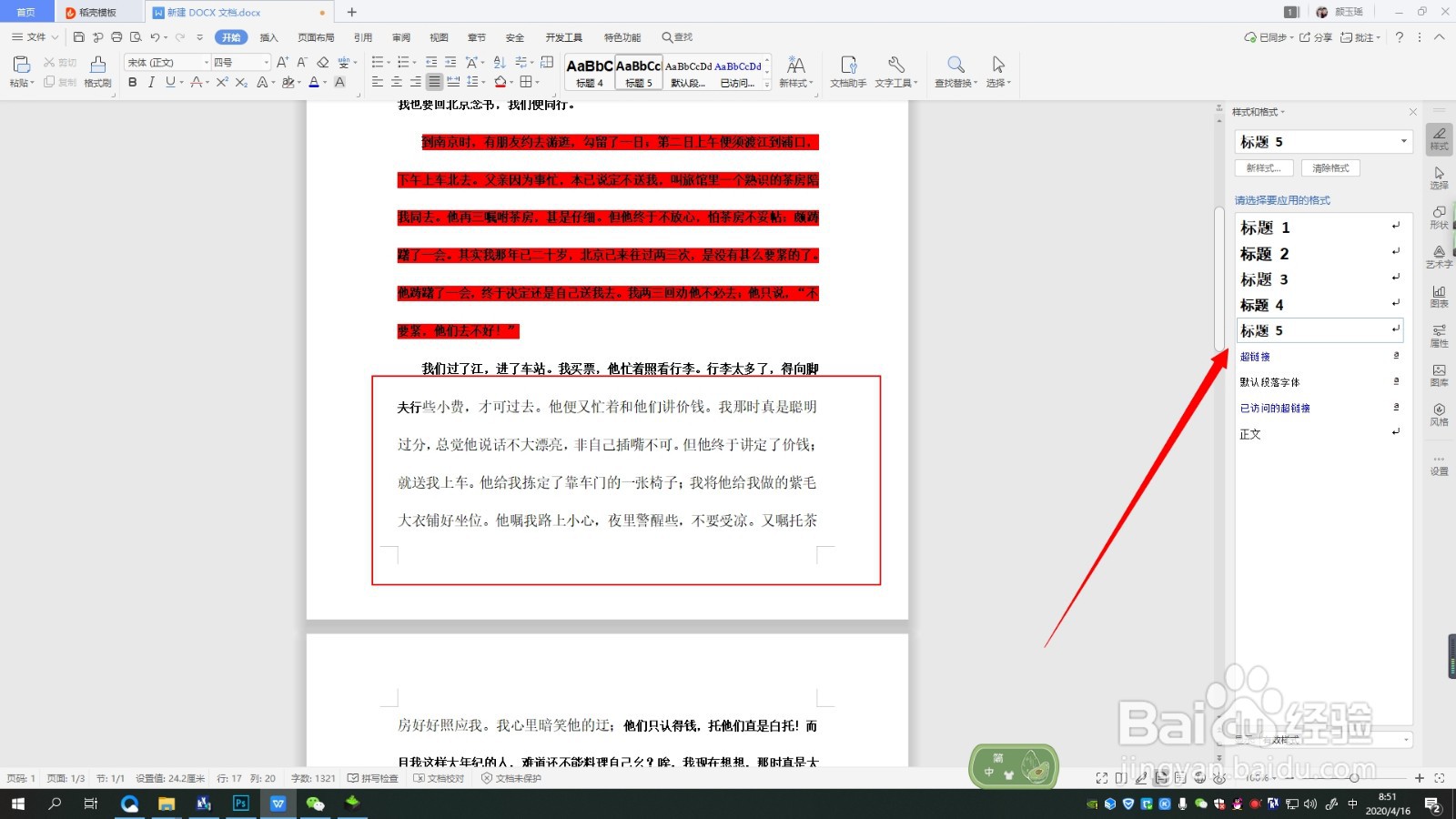
Task: Toggle center alignment button
Action: (x=397, y=82)
